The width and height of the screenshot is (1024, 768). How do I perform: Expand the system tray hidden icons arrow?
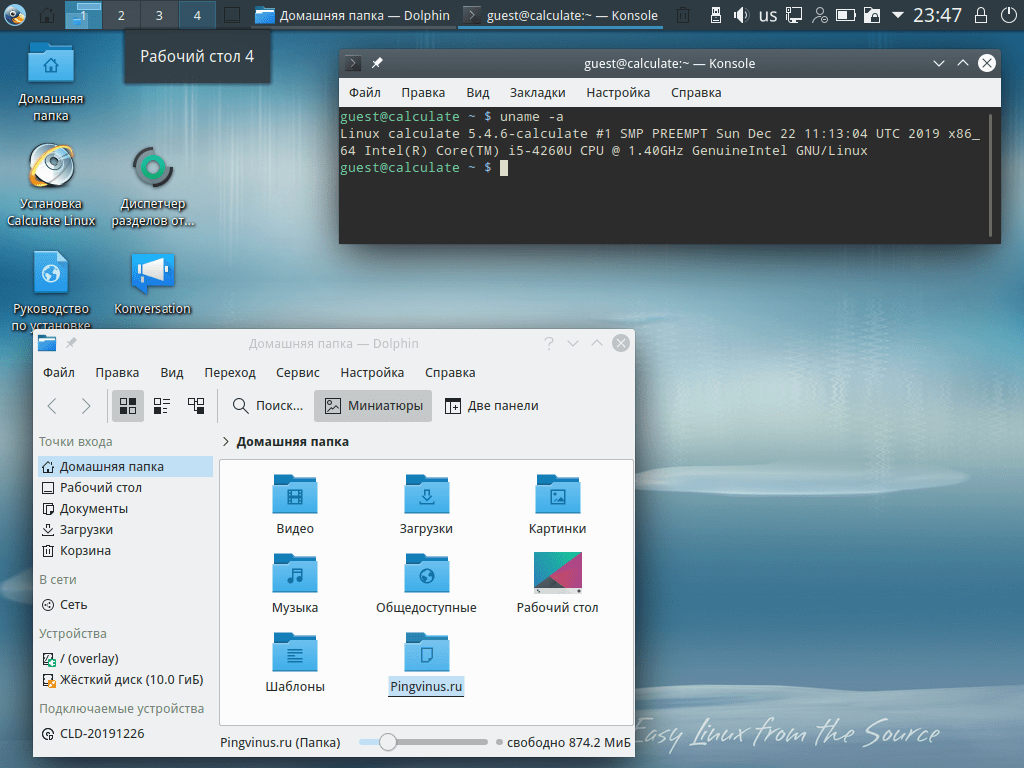click(898, 15)
